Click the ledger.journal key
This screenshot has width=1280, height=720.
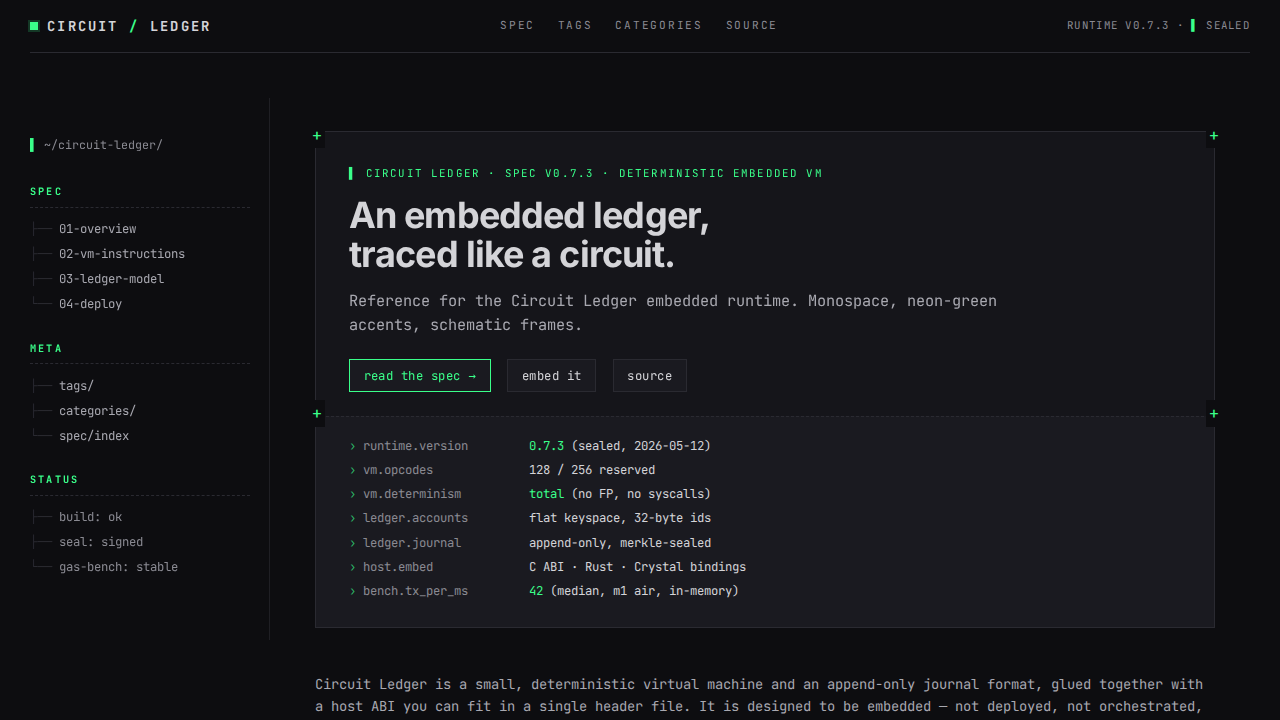point(412,543)
